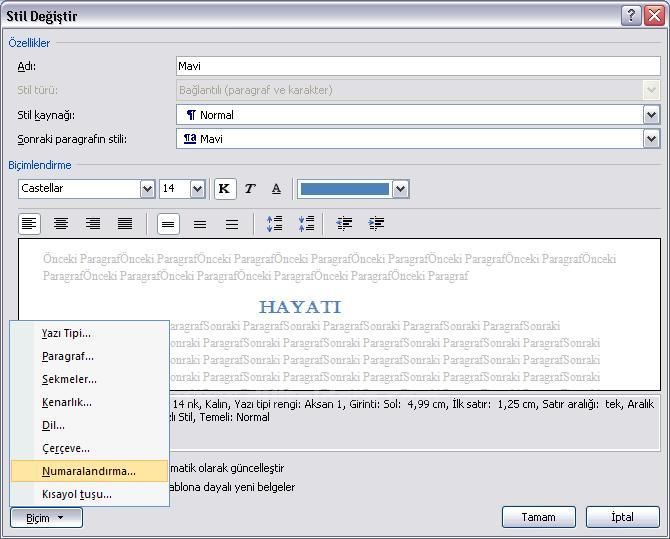The image size is (670, 539).
Task: Close the Stil Değiştir dialog
Action: pyautogui.click(x=655, y=16)
